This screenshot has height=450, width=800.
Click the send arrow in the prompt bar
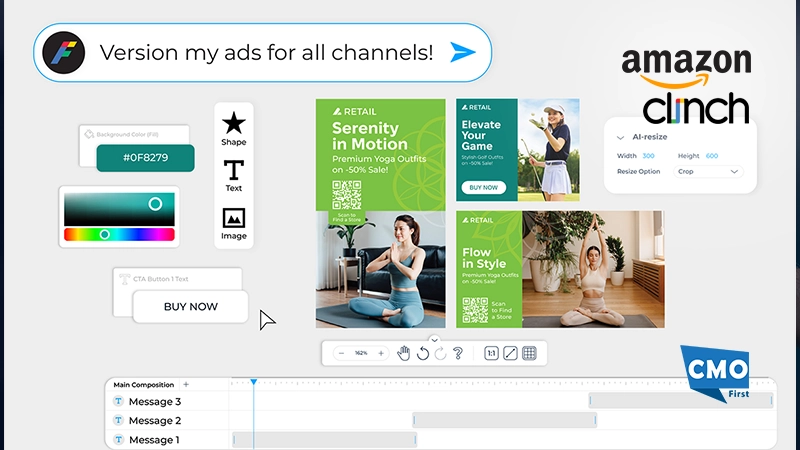coord(462,53)
